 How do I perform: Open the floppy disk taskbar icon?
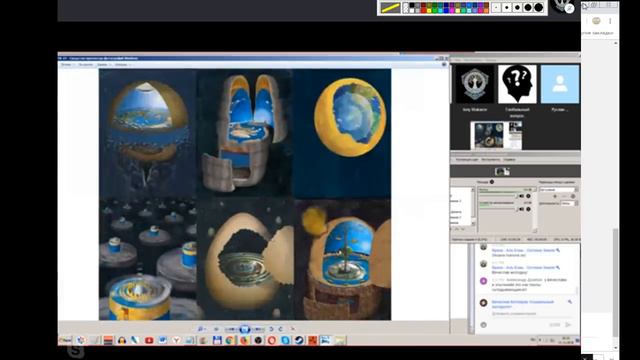[218, 340]
